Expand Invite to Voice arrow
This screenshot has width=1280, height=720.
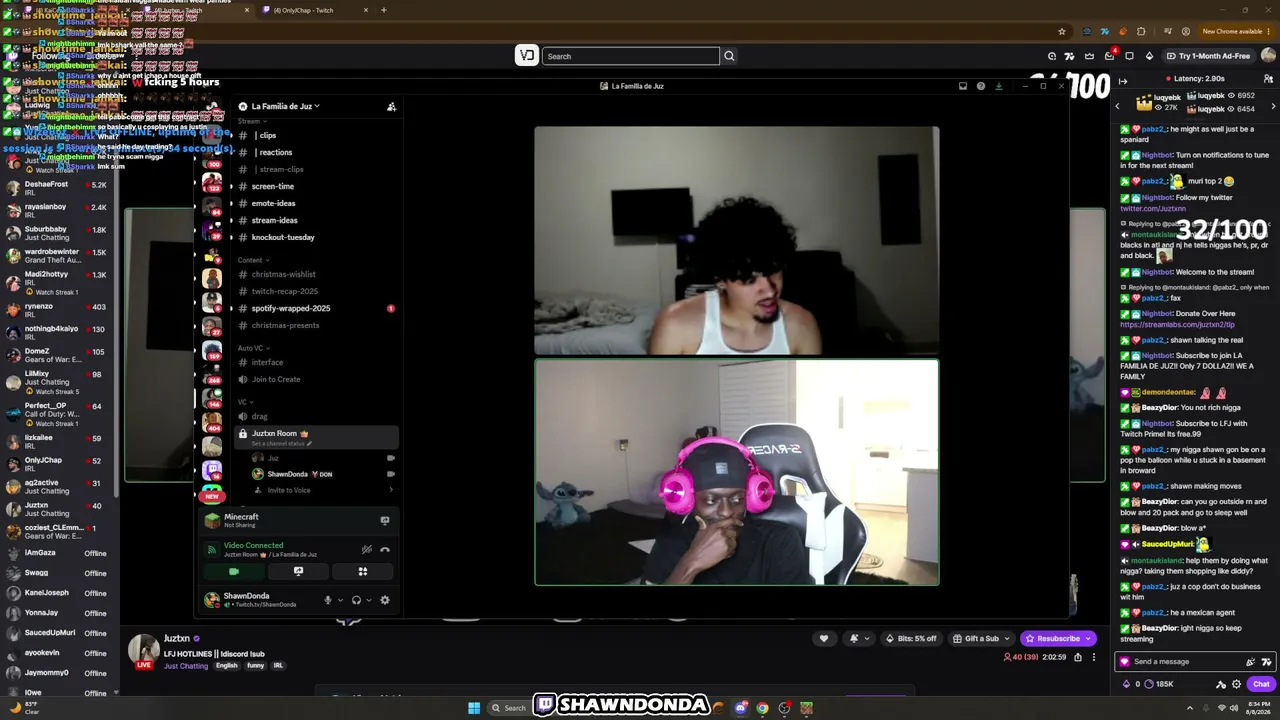390,490
